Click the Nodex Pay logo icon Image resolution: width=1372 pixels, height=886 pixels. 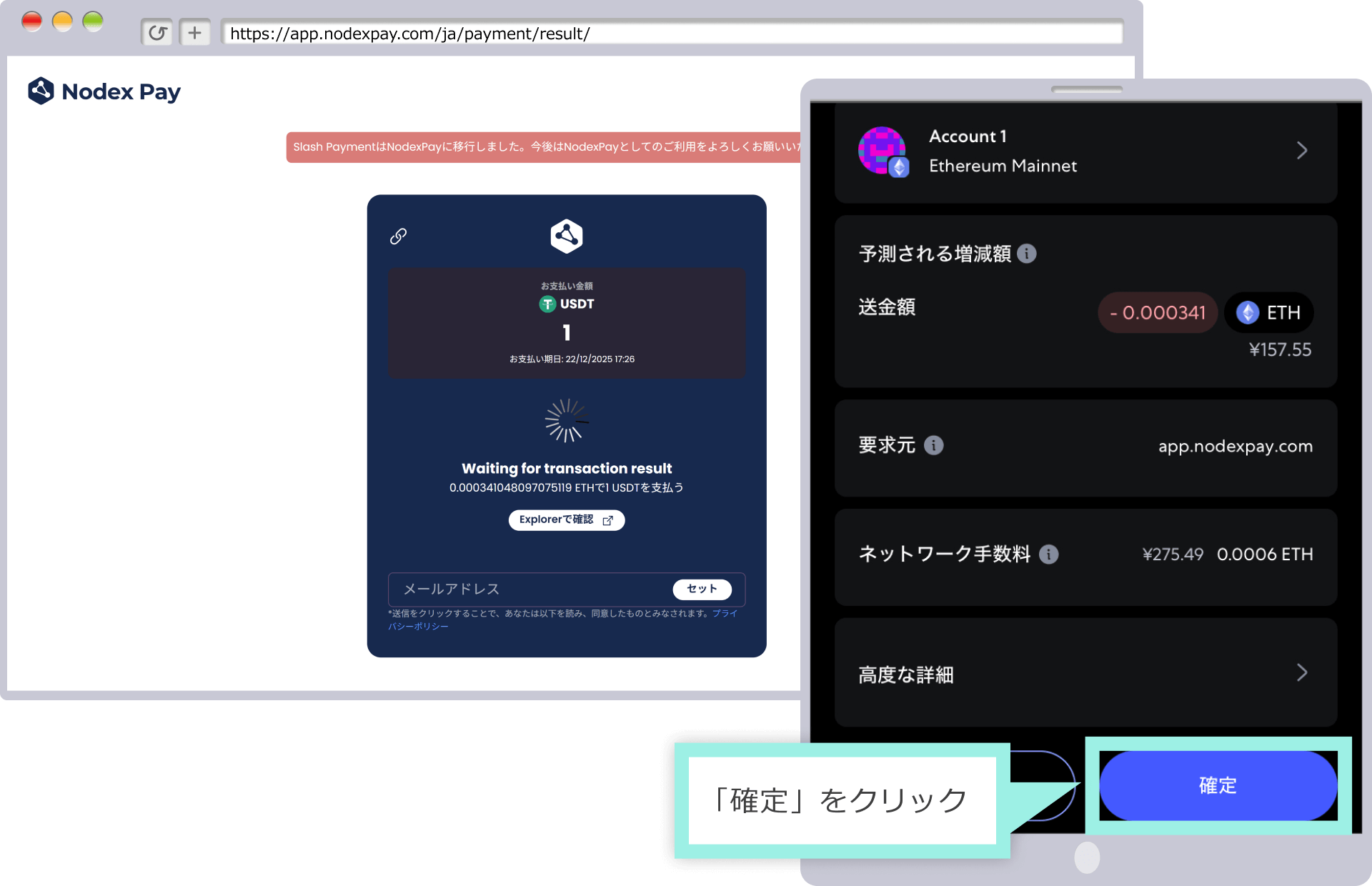click(41, 91)
